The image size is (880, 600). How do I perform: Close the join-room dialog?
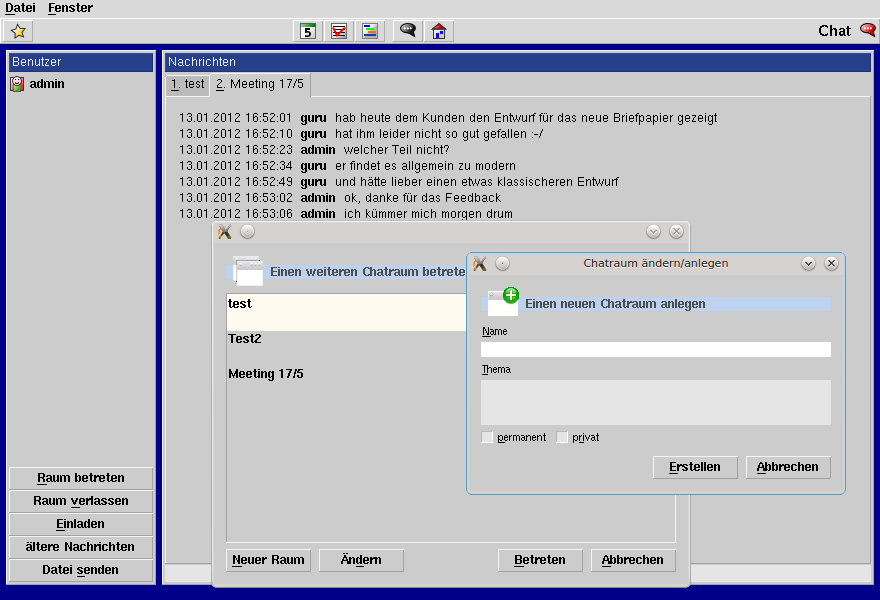click(676, 231)
